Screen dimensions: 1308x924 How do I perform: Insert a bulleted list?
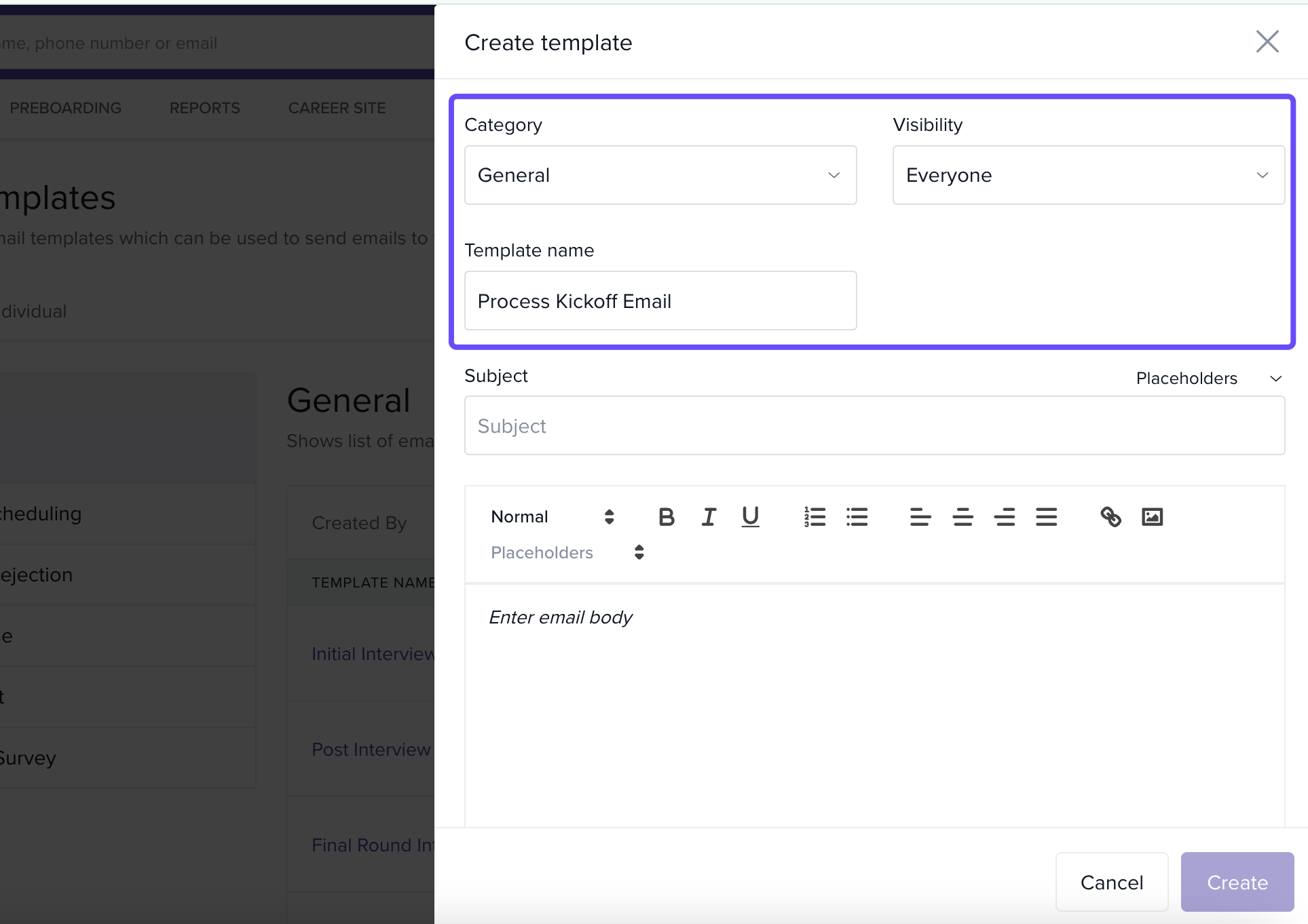coord(857,517)
